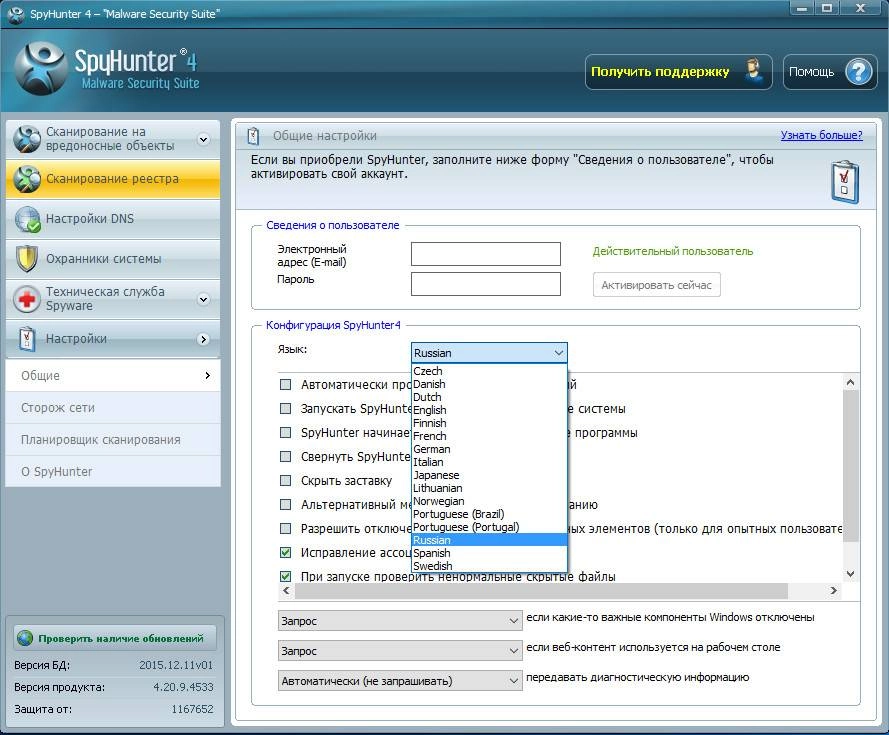Open Настройки DNS section
This screenshot has width=889, height=735.
(x=113, y=219)
